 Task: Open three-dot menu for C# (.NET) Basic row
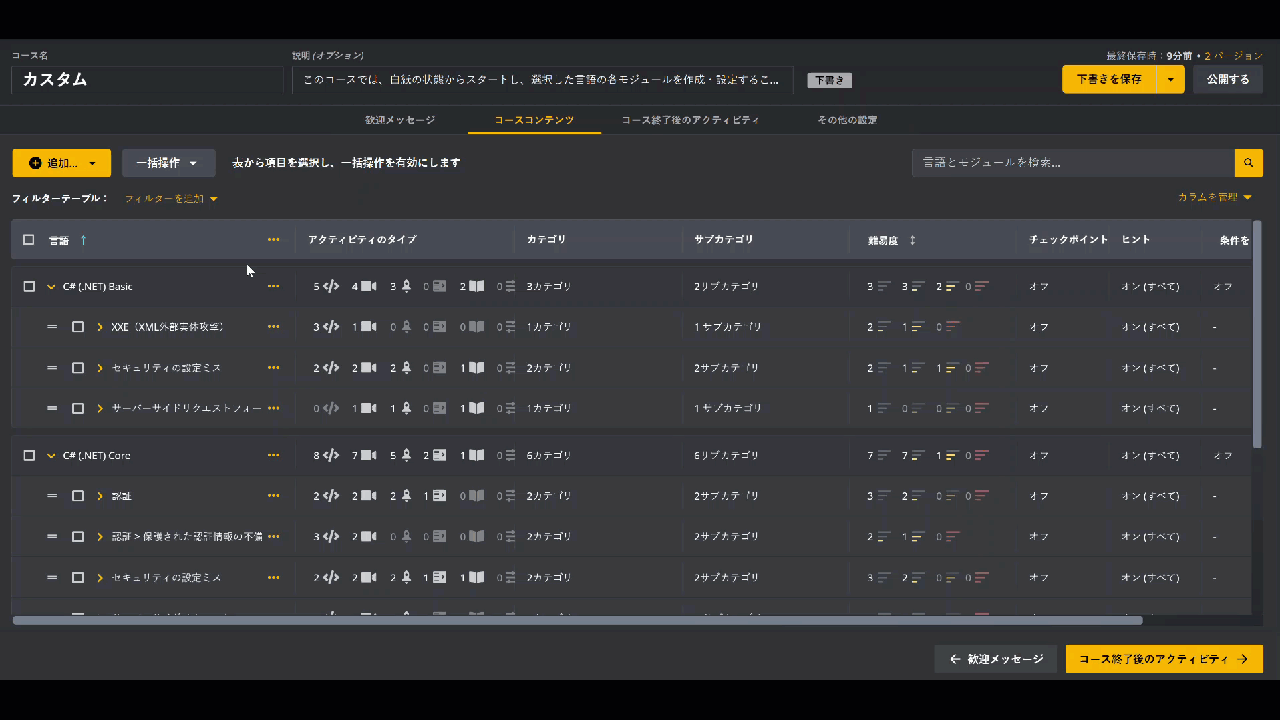coord(273,286)
